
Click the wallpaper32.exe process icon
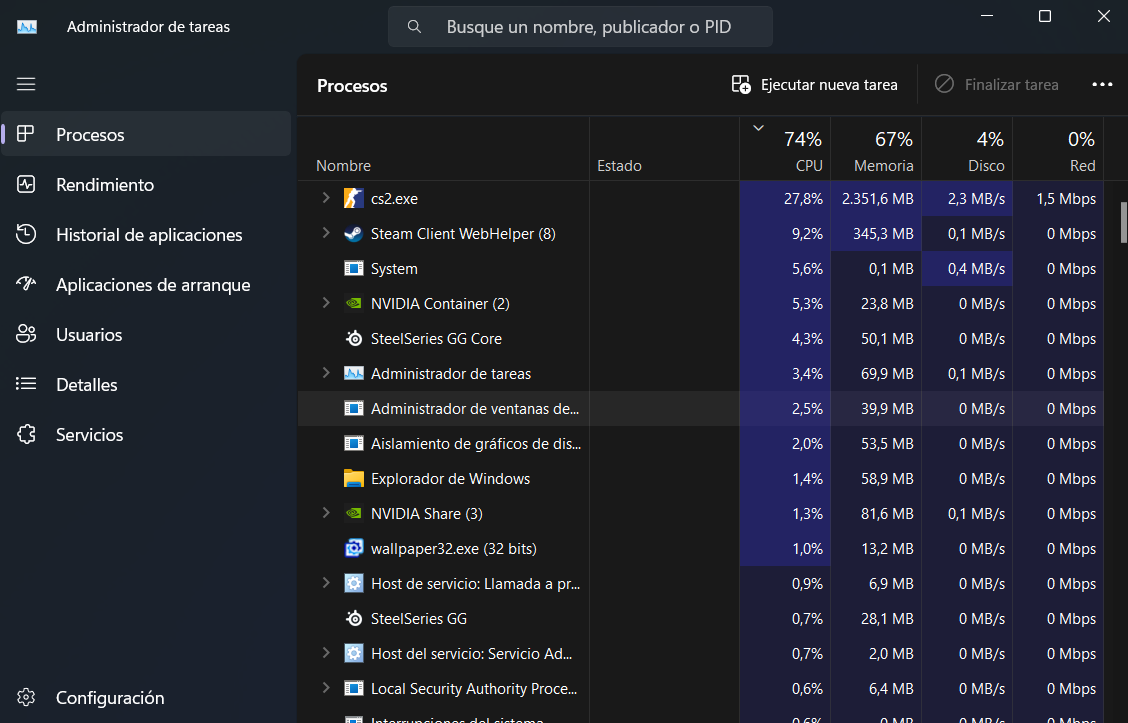pos(353,548)
